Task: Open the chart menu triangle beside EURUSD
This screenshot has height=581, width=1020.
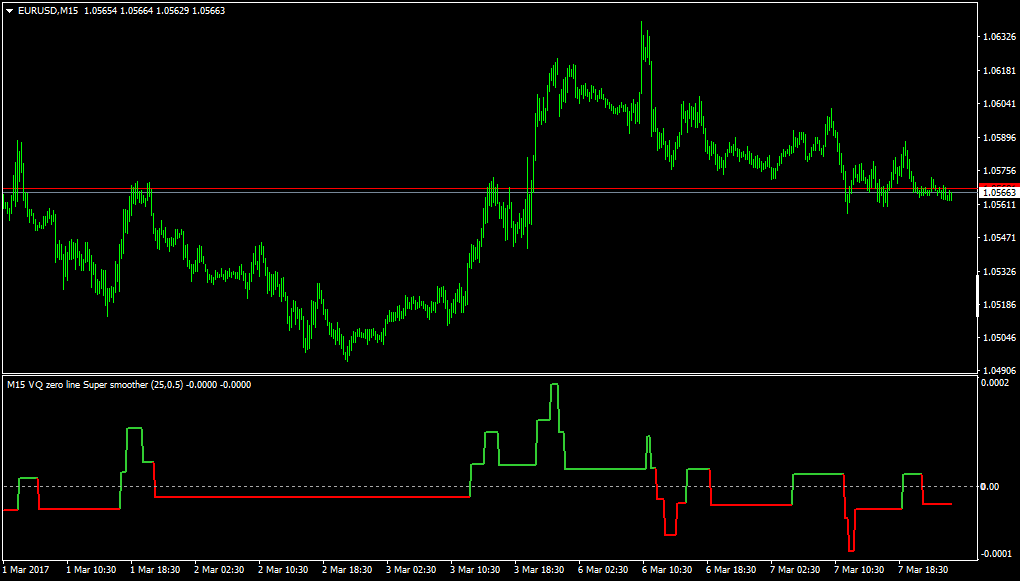Action: point(10,11)
